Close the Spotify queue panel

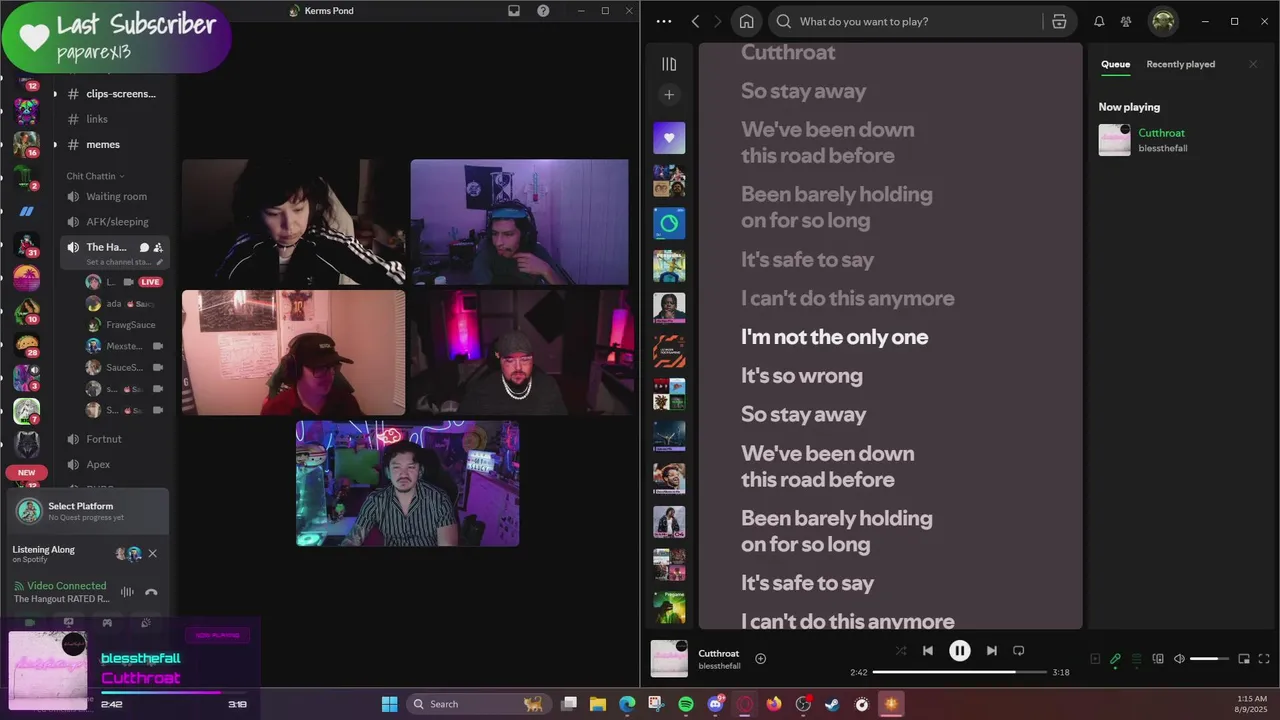[1253, 64]
